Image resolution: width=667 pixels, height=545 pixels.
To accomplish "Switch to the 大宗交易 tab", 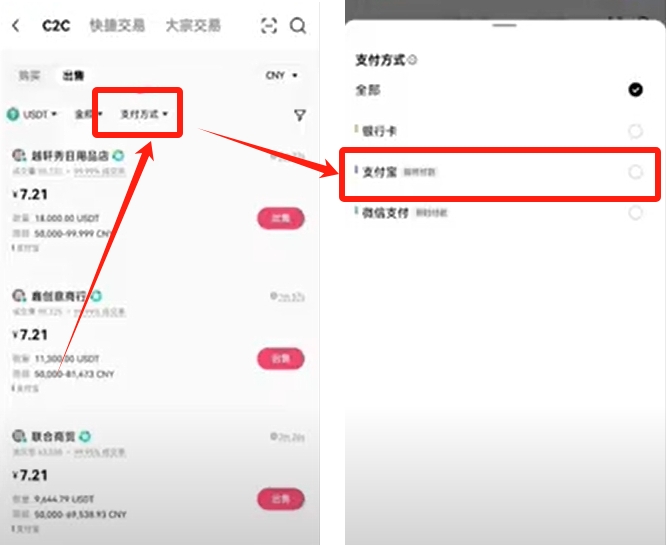I will point(193,26).
